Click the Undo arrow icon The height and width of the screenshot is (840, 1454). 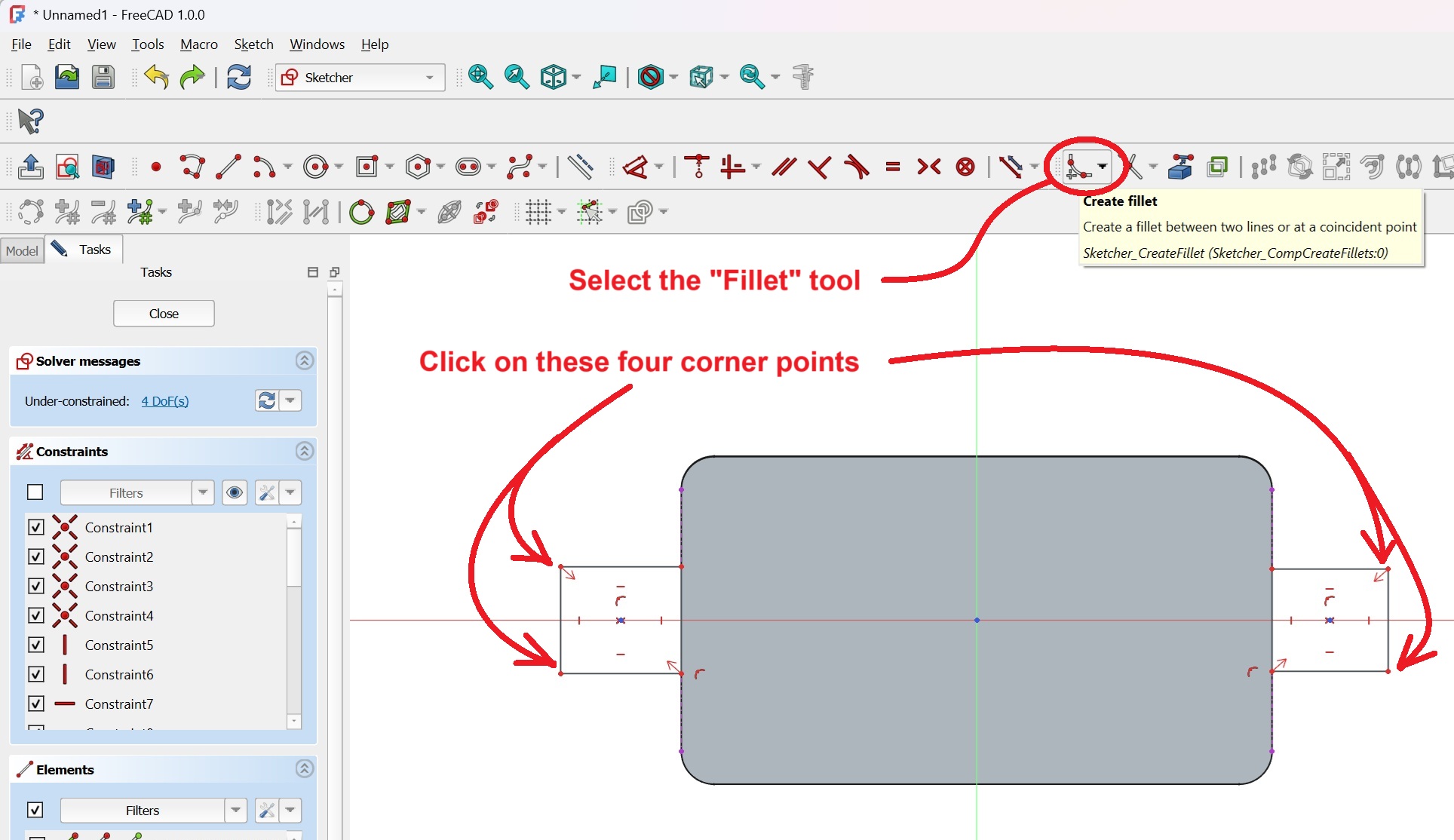157,77
